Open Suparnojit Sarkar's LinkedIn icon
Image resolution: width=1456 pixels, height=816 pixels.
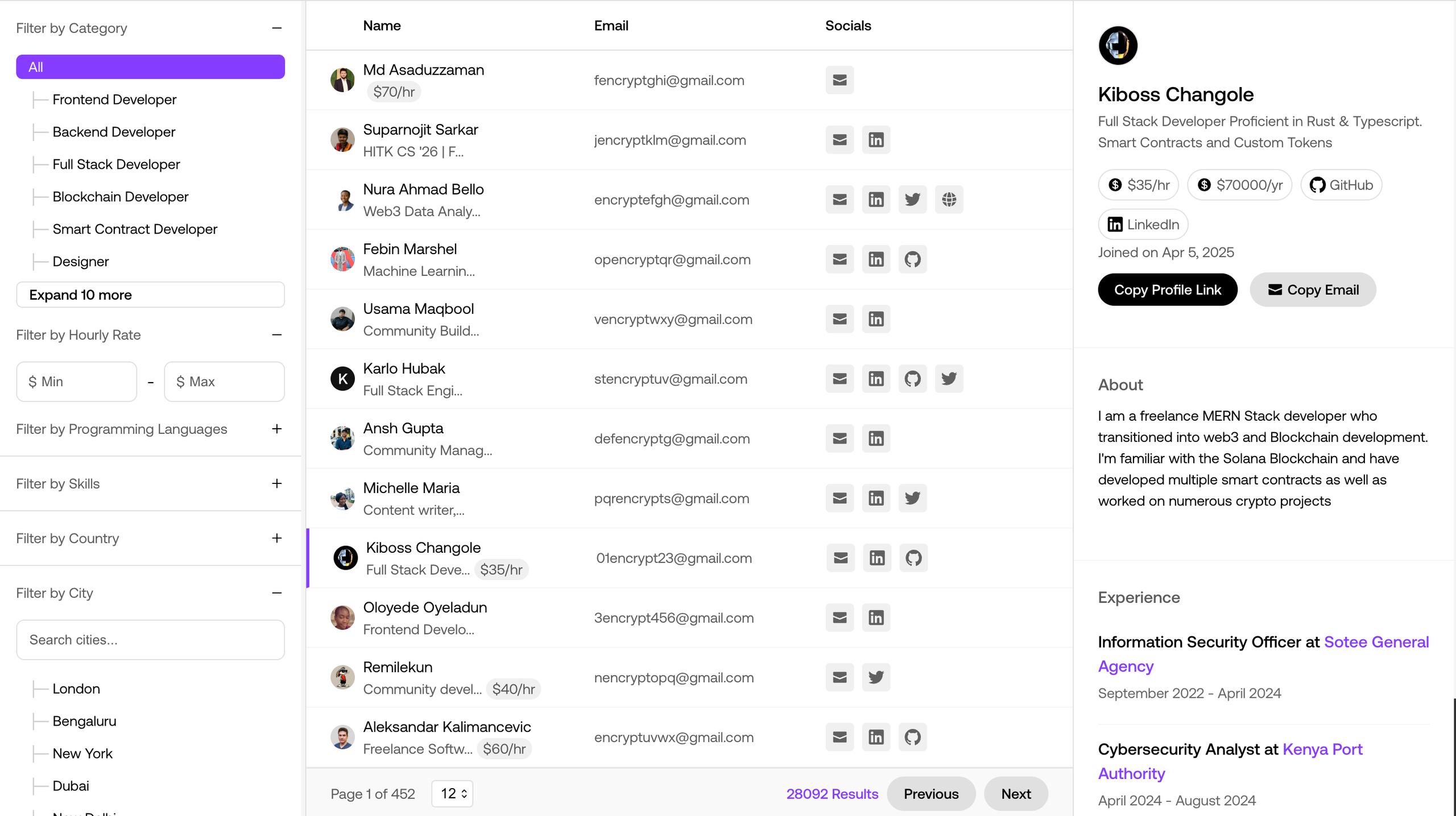(x=876, y=140)
